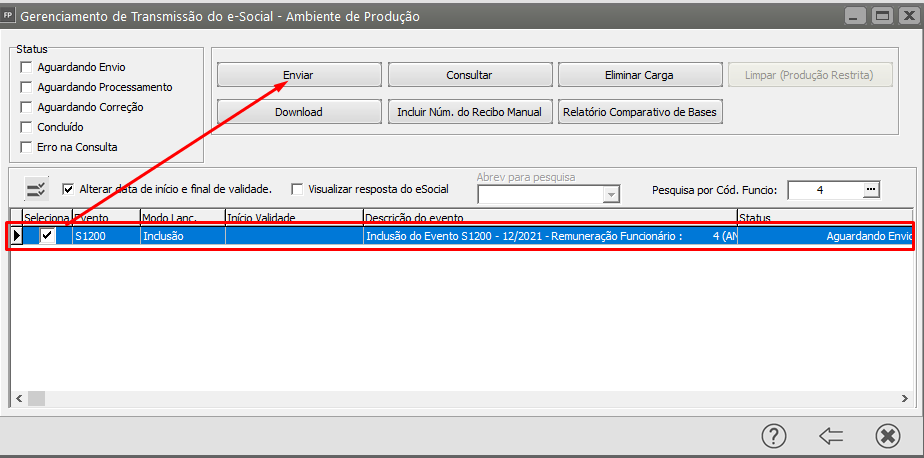The width and height of the screenshot is (924, 458).
Task: Click the Enviar button
Action: [299, 75]
